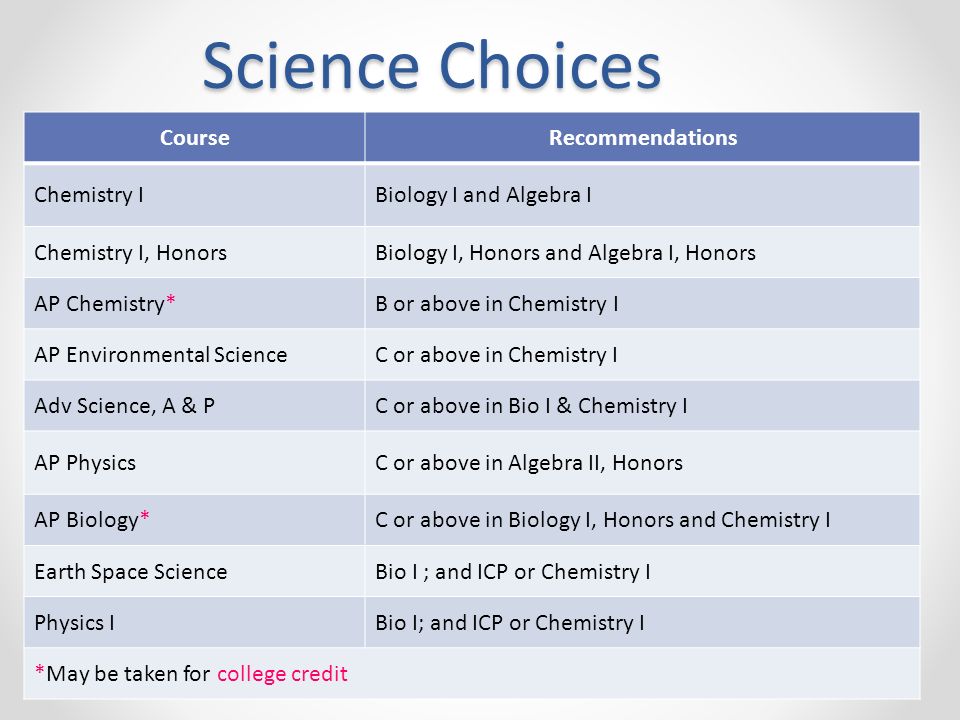Viewport: 960px width, 720px height.
Task: Select the AP Environmental Science row
Action: pyautogui.click(x=472, y=354)
